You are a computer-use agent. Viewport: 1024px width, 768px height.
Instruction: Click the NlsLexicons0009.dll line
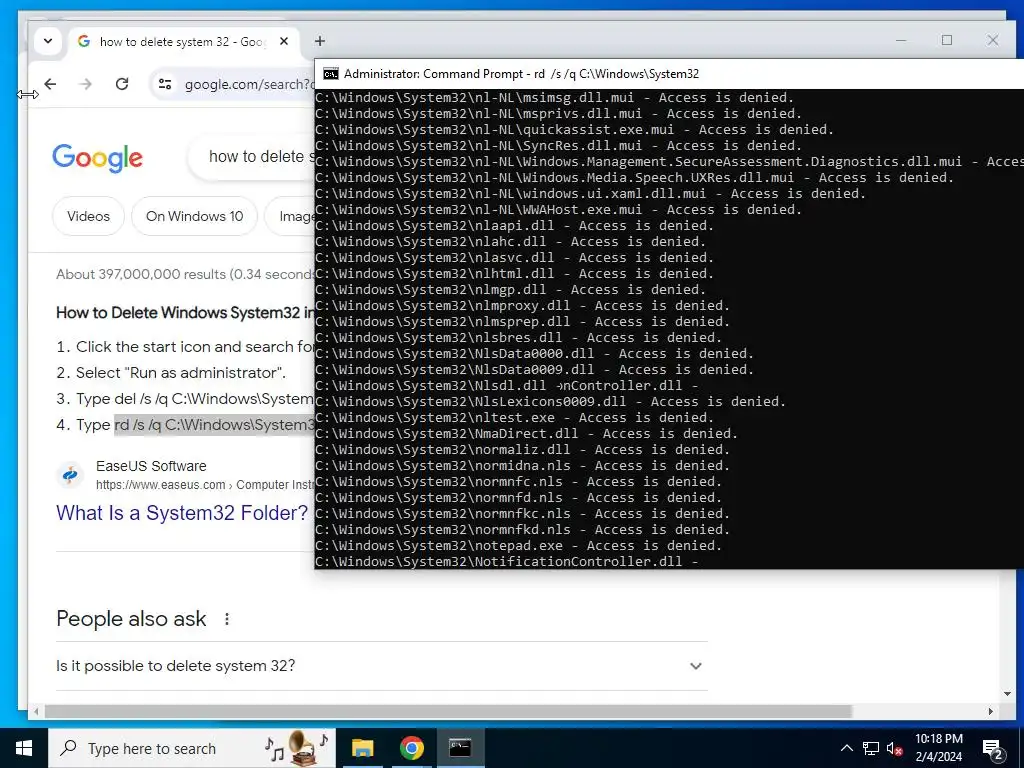550,402
